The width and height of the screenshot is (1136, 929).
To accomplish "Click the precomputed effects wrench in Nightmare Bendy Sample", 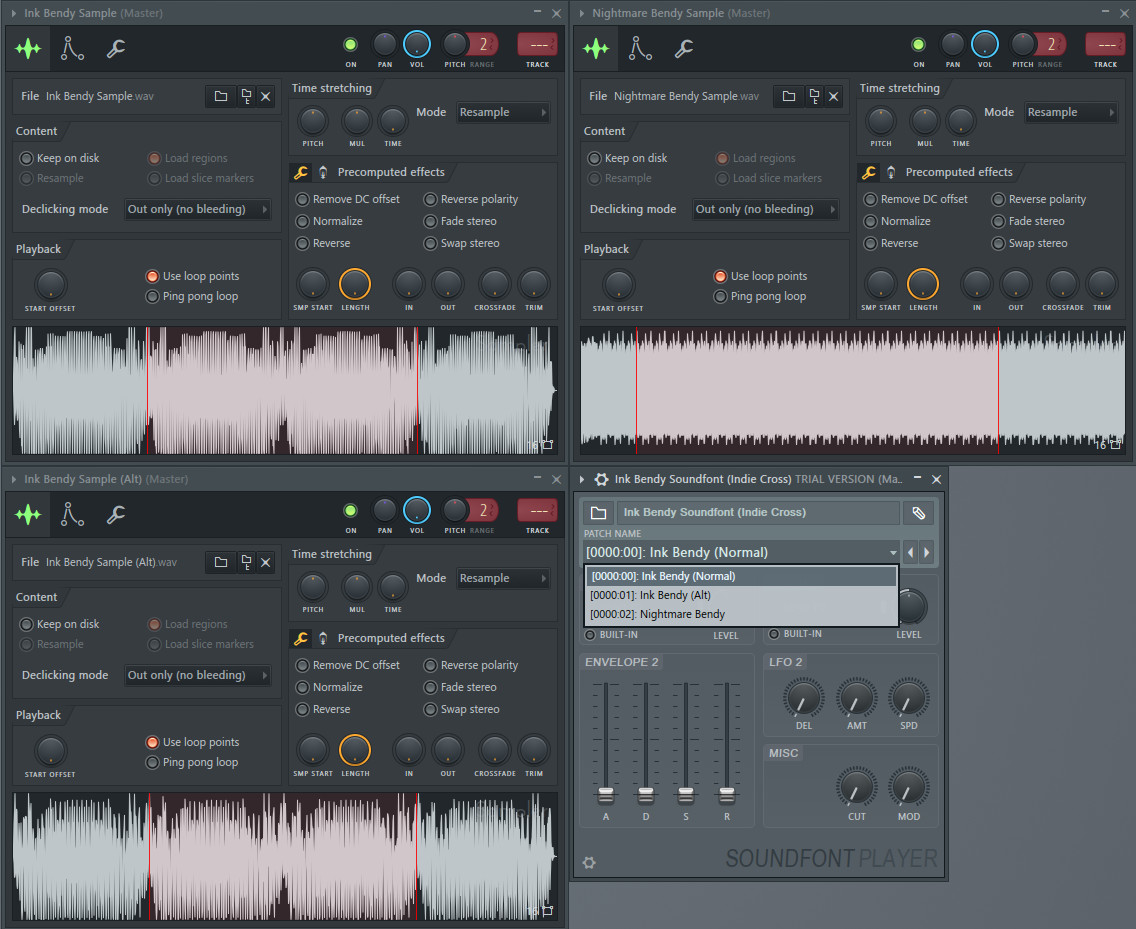I will click(x=868, y=172).
